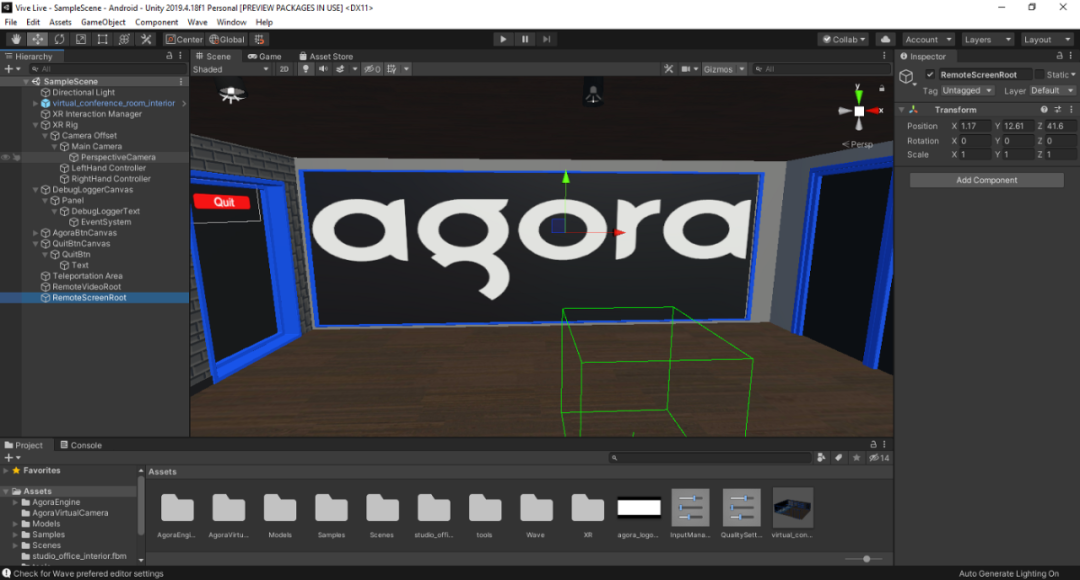The height and width of the screenshot is (580, 1080).
Task: Step one frame forward
Action: [x=546, y=39]
